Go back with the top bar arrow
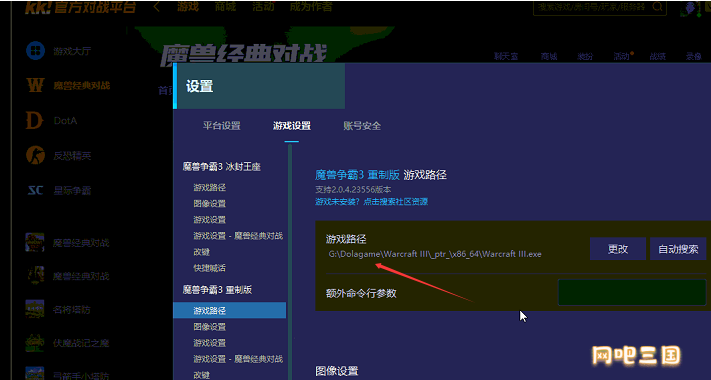This screenshot has width=711, height=380. [156, 7]
